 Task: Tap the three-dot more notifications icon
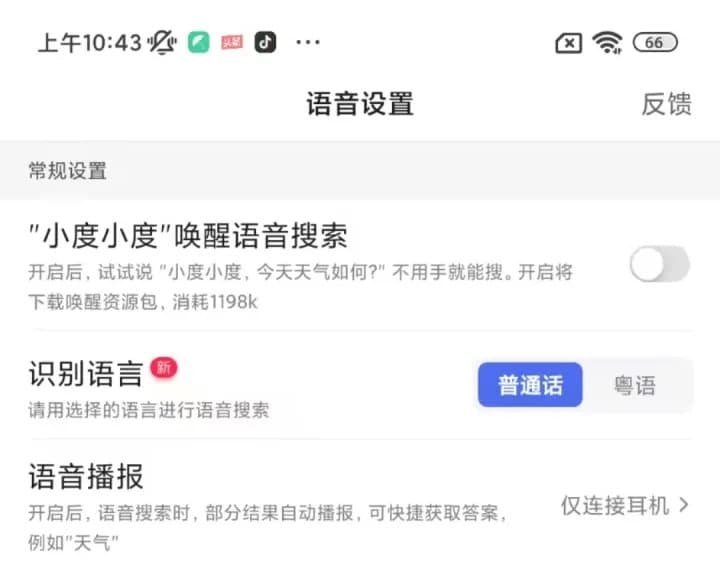pyautogui.click(x=308, y=43)
